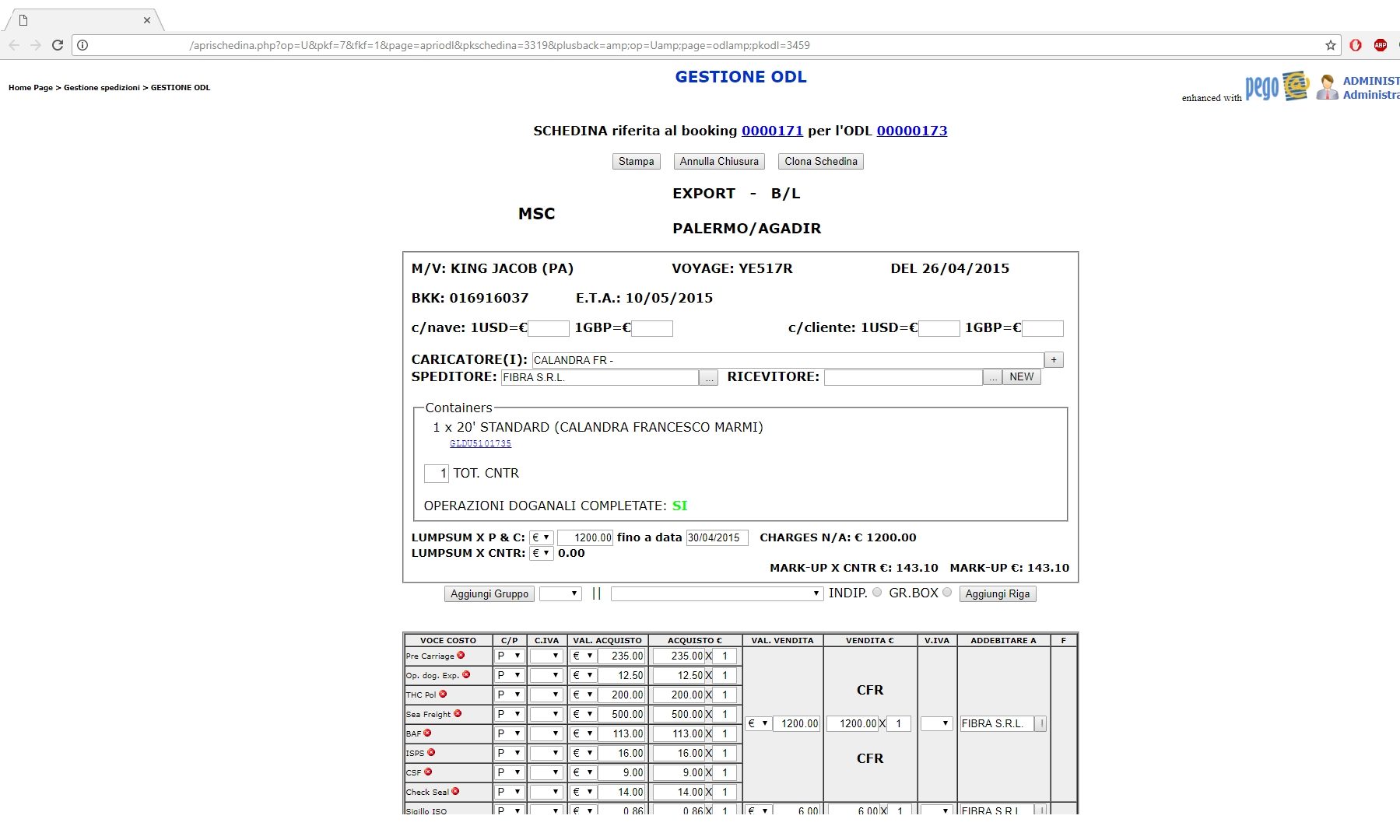Click Aggiungi Gruppo button

click(489, 593)
